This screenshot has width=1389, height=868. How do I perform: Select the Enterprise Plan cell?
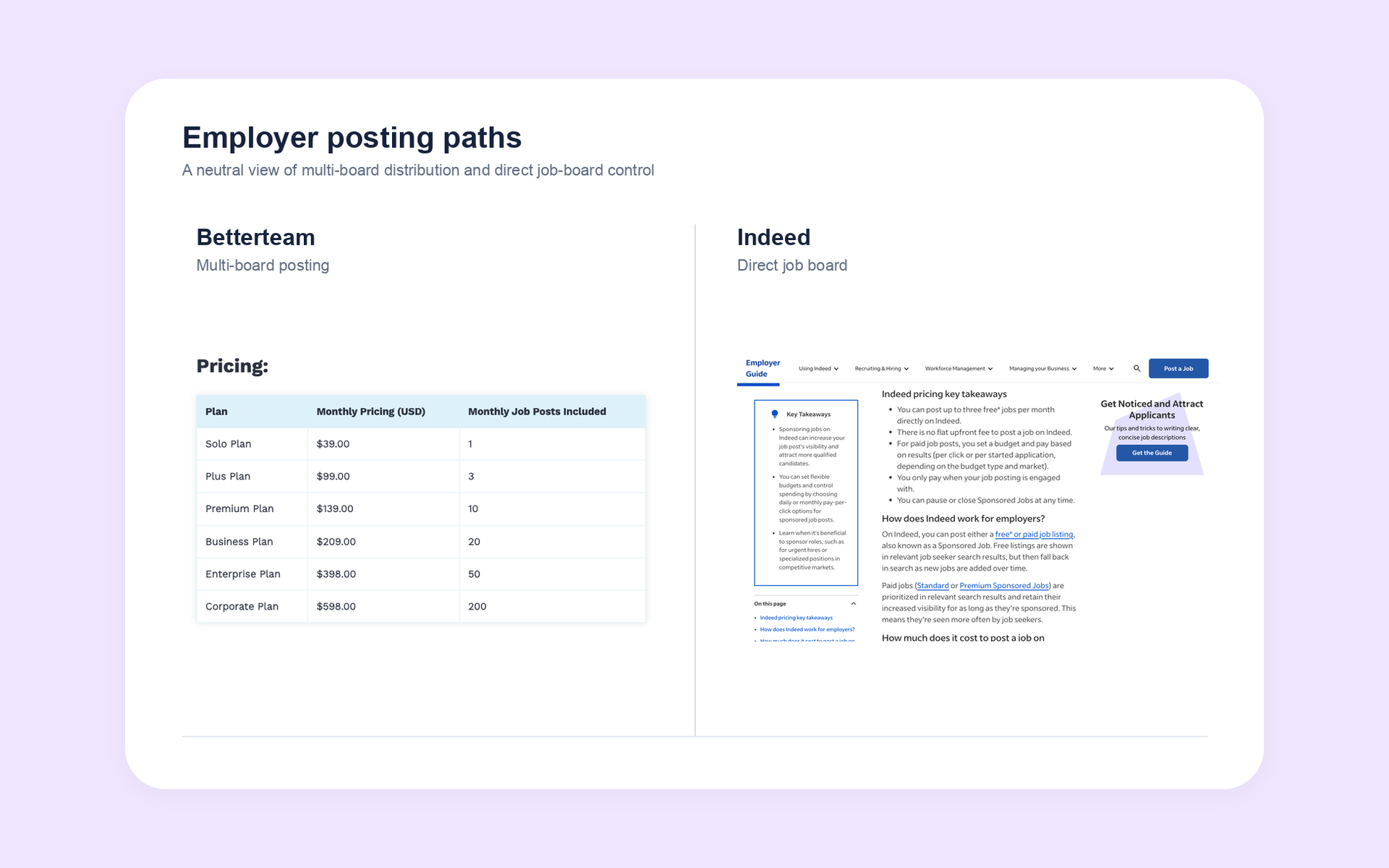252,574
